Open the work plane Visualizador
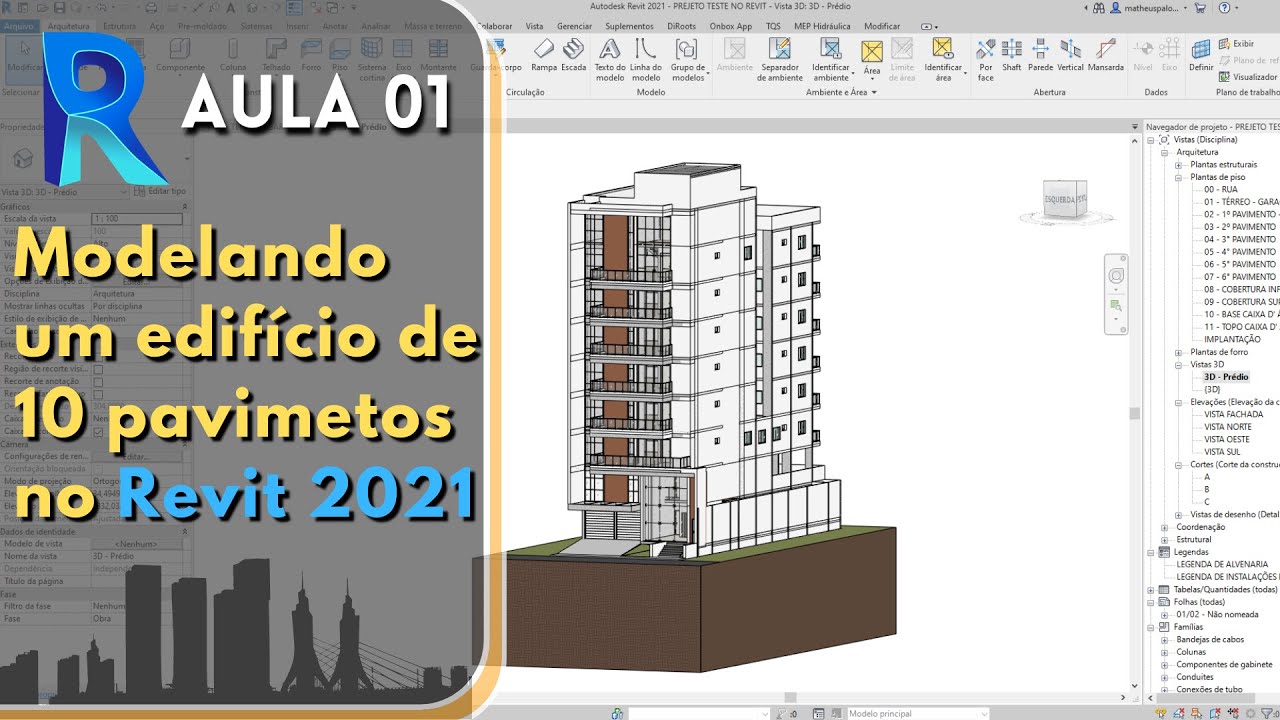The image size is (1280, 720). pos(1247,77)
